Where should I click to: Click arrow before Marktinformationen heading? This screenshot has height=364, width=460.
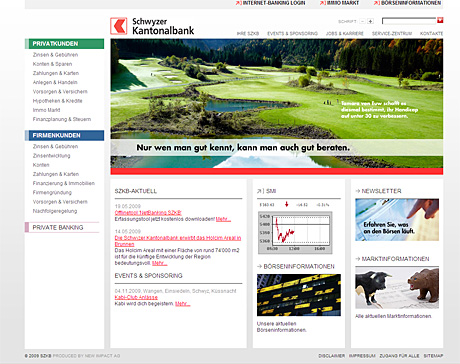coord(358,259)
